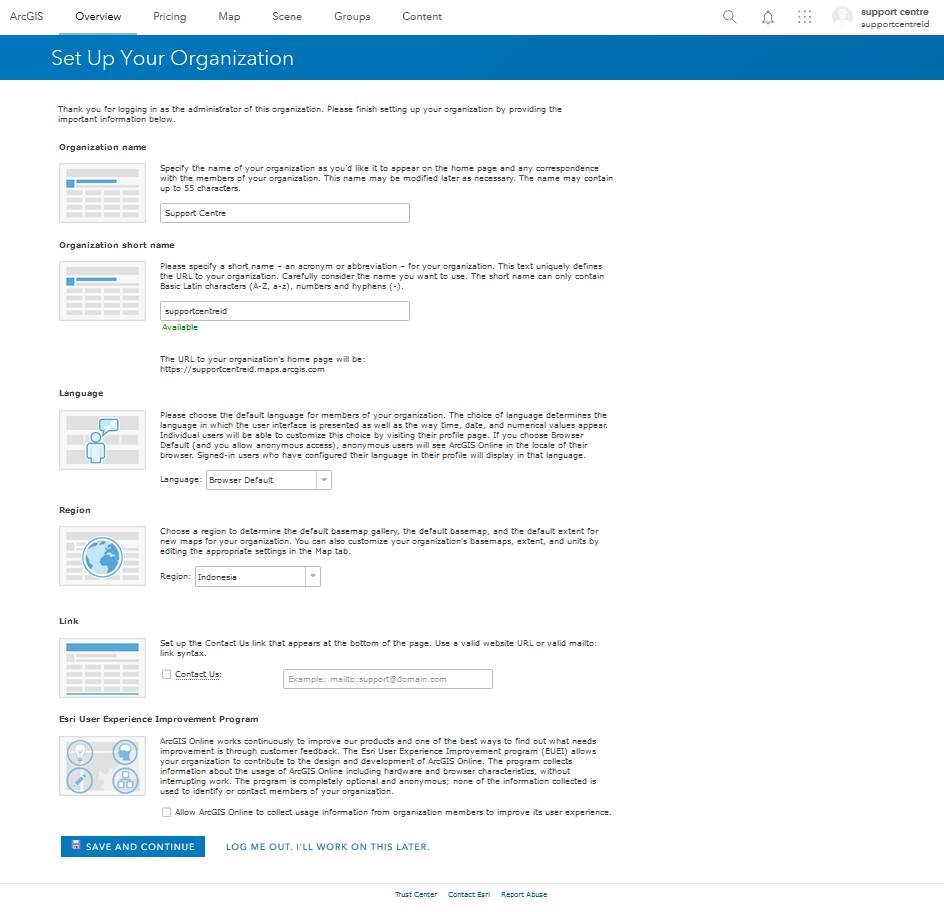Open the Groups tab
The image size is (944, 912).
click(x=352, y=16)
